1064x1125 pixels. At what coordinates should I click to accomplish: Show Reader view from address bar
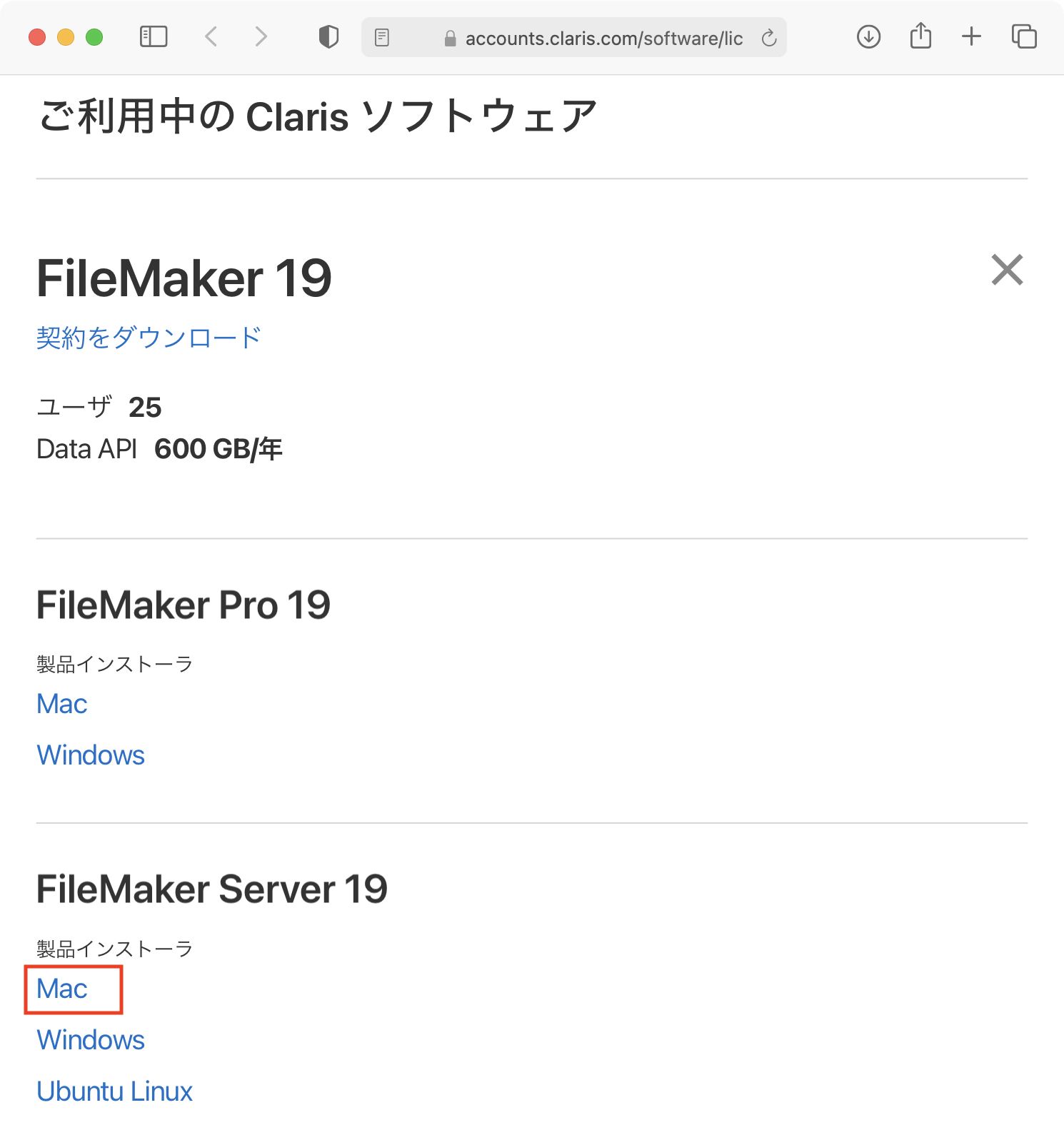coord(382,38)
